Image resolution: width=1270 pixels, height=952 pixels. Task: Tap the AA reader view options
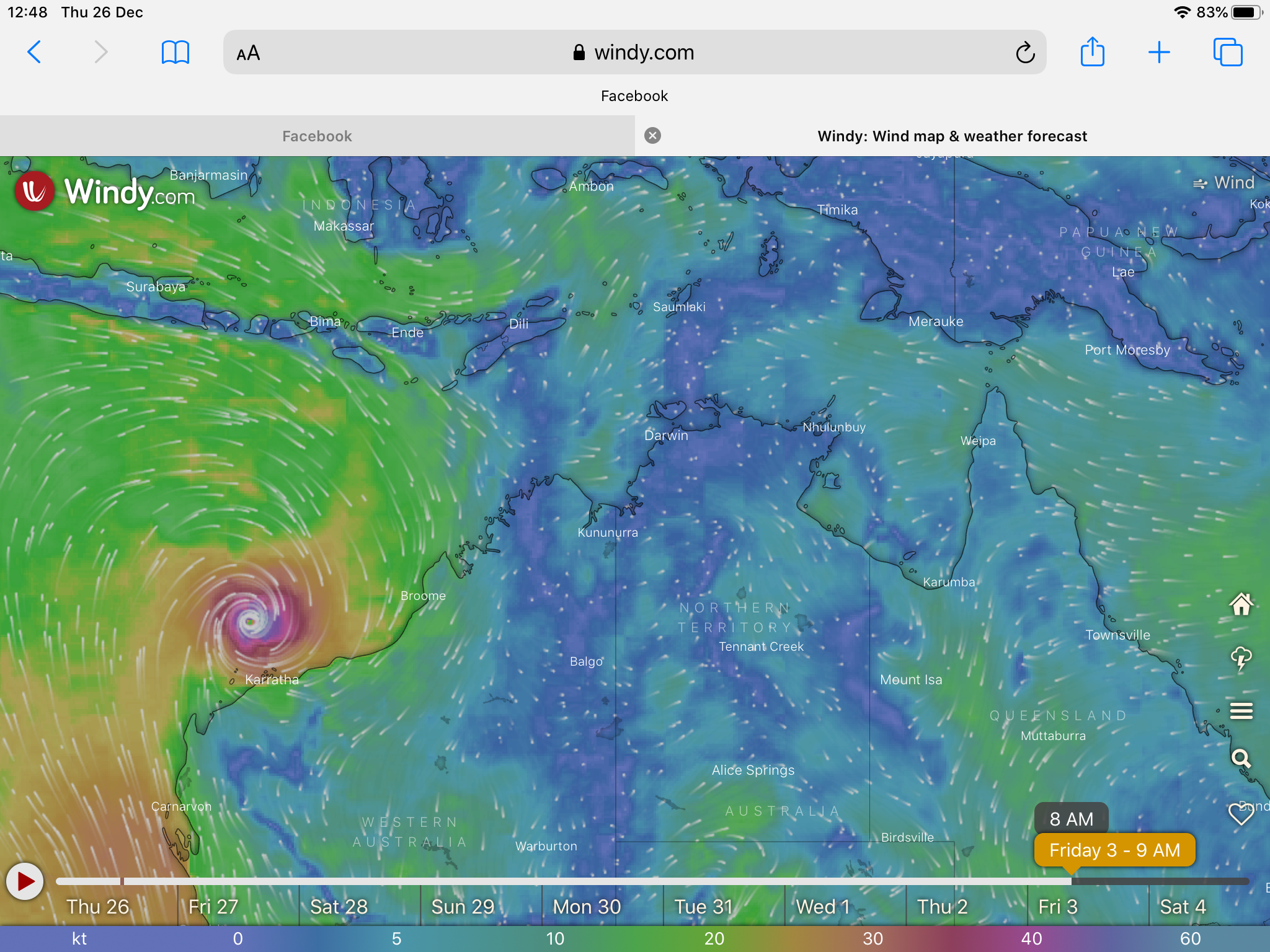248,53
